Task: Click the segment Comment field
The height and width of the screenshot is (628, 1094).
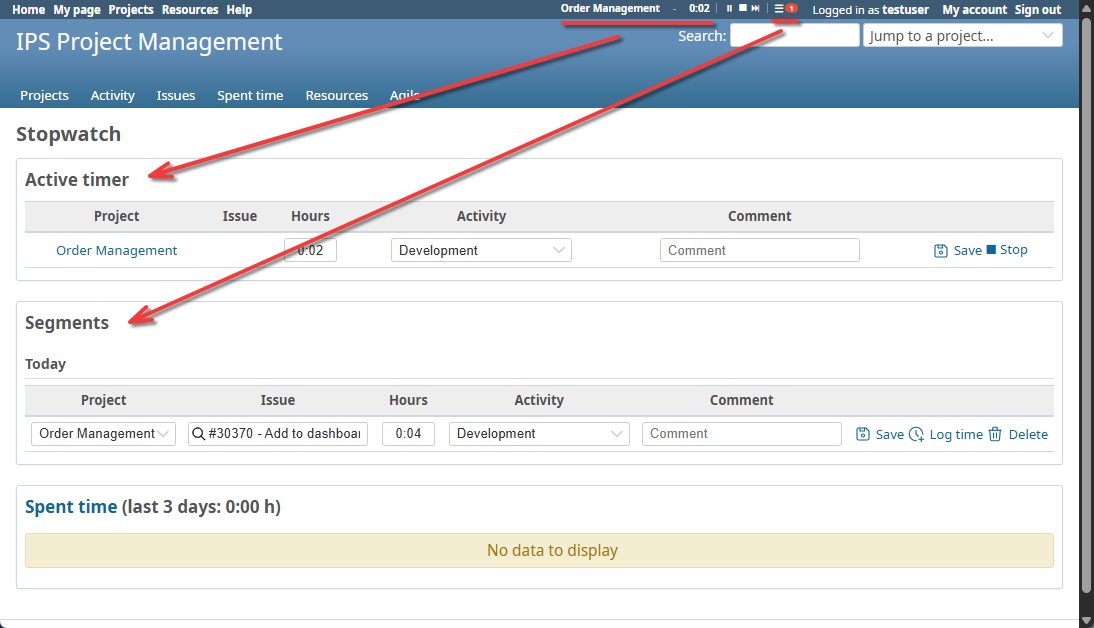Action: tap(742, 433)
